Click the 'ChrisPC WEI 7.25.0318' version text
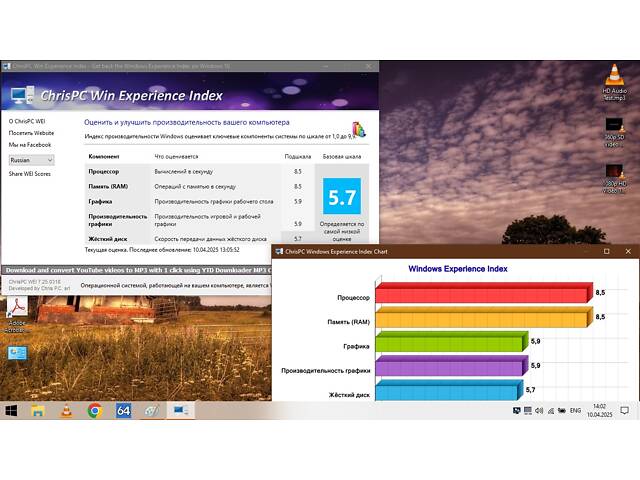The width and height of the screenshot is (640, 480). pyautogui.click(x=34, y=282)
